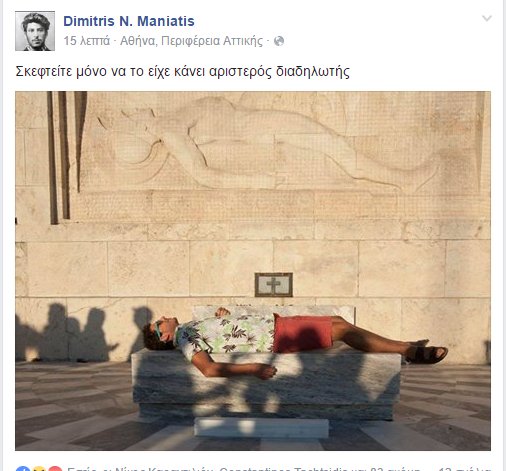Click the globe public-privacy icon
Image resolution: width=506 pixels, height=471 pixels.
[x=279, y=41]
